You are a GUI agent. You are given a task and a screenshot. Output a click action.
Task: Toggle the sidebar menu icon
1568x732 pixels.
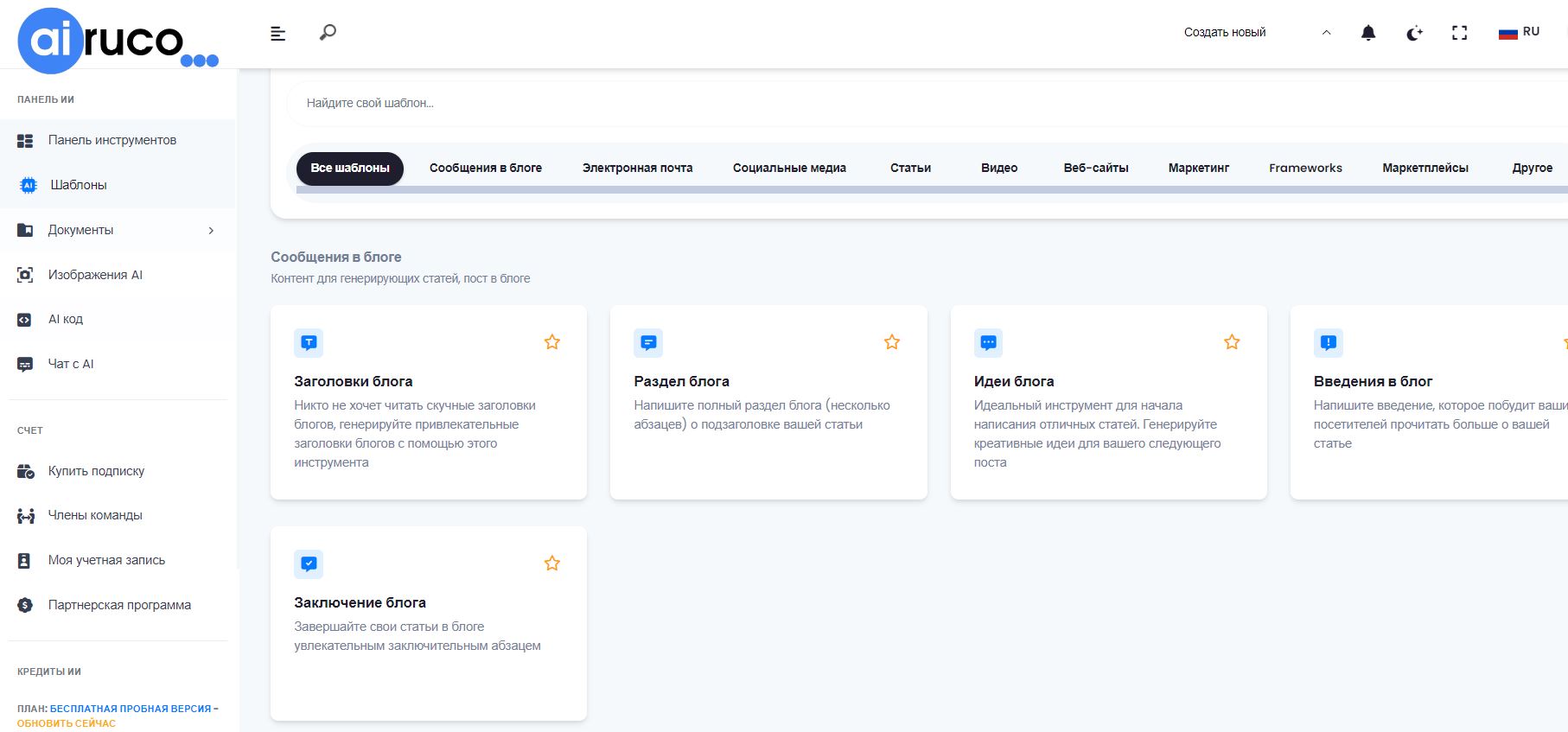click(277, 33)
